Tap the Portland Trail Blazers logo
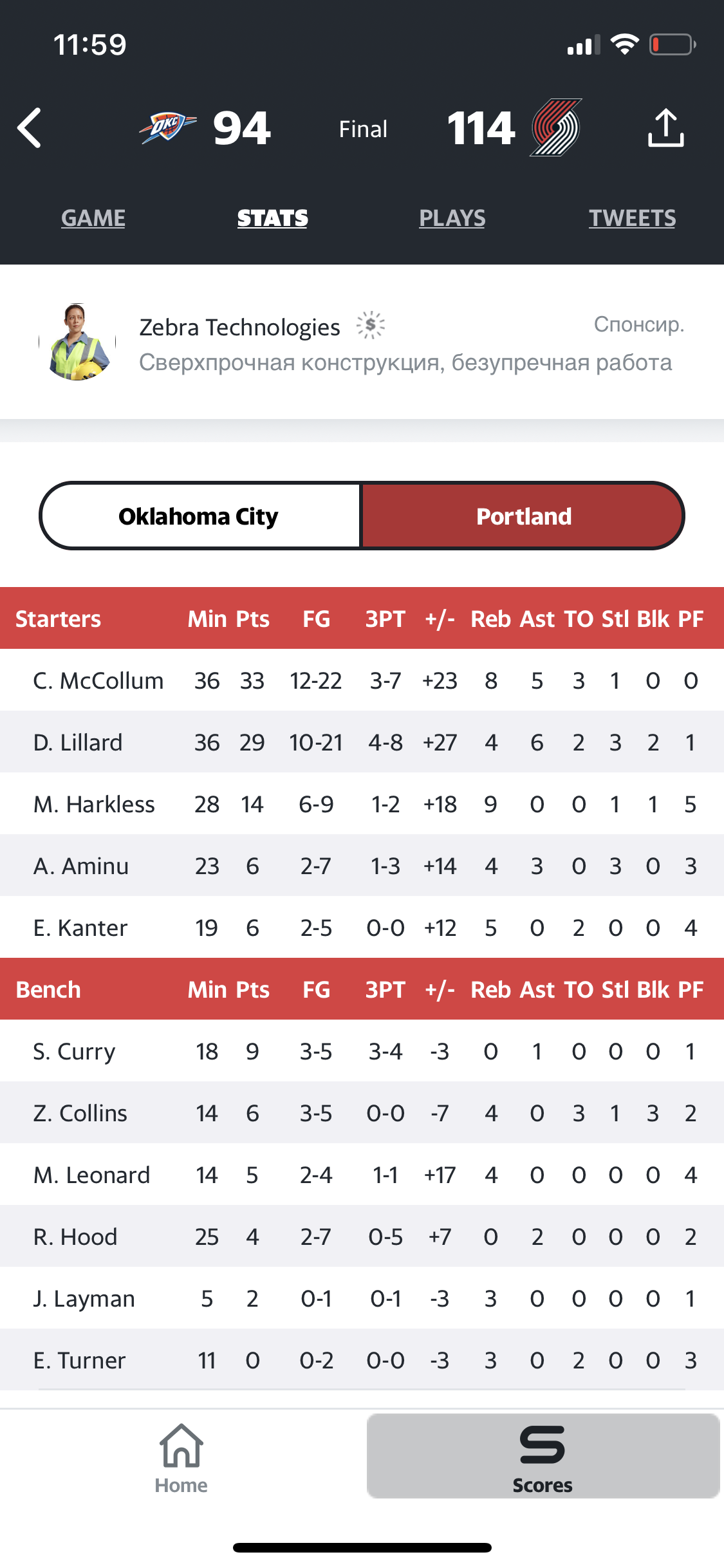The image size is (724, 1568). click(556, 127)
